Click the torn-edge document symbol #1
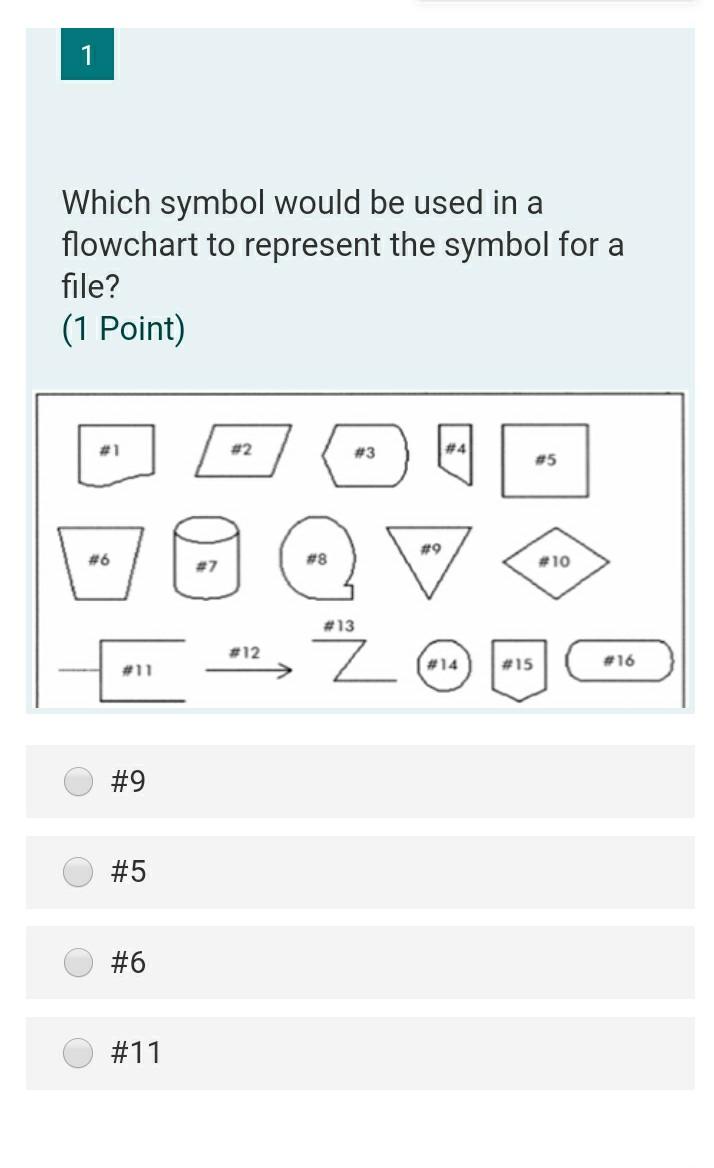The height and width of the screenshot is (1168, 714). (113, 452)
